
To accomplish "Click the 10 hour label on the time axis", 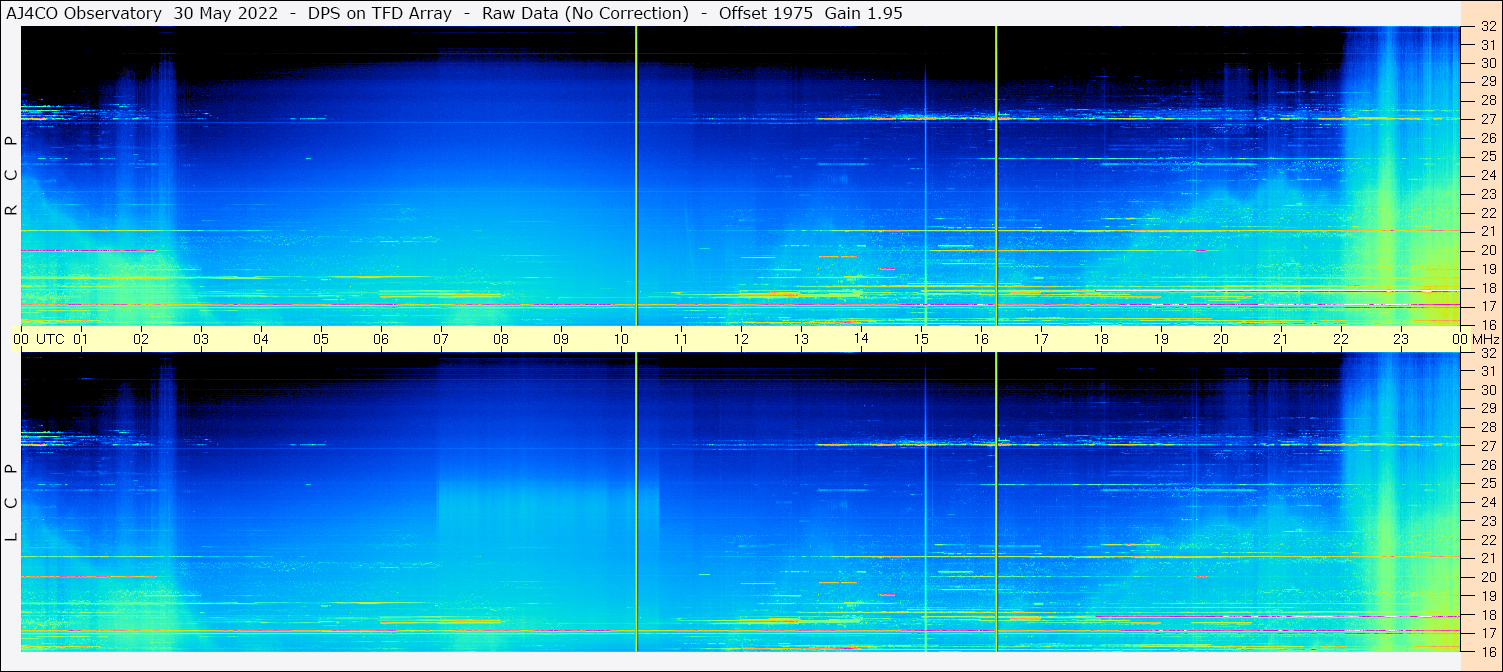I will [x=621, y=339].
